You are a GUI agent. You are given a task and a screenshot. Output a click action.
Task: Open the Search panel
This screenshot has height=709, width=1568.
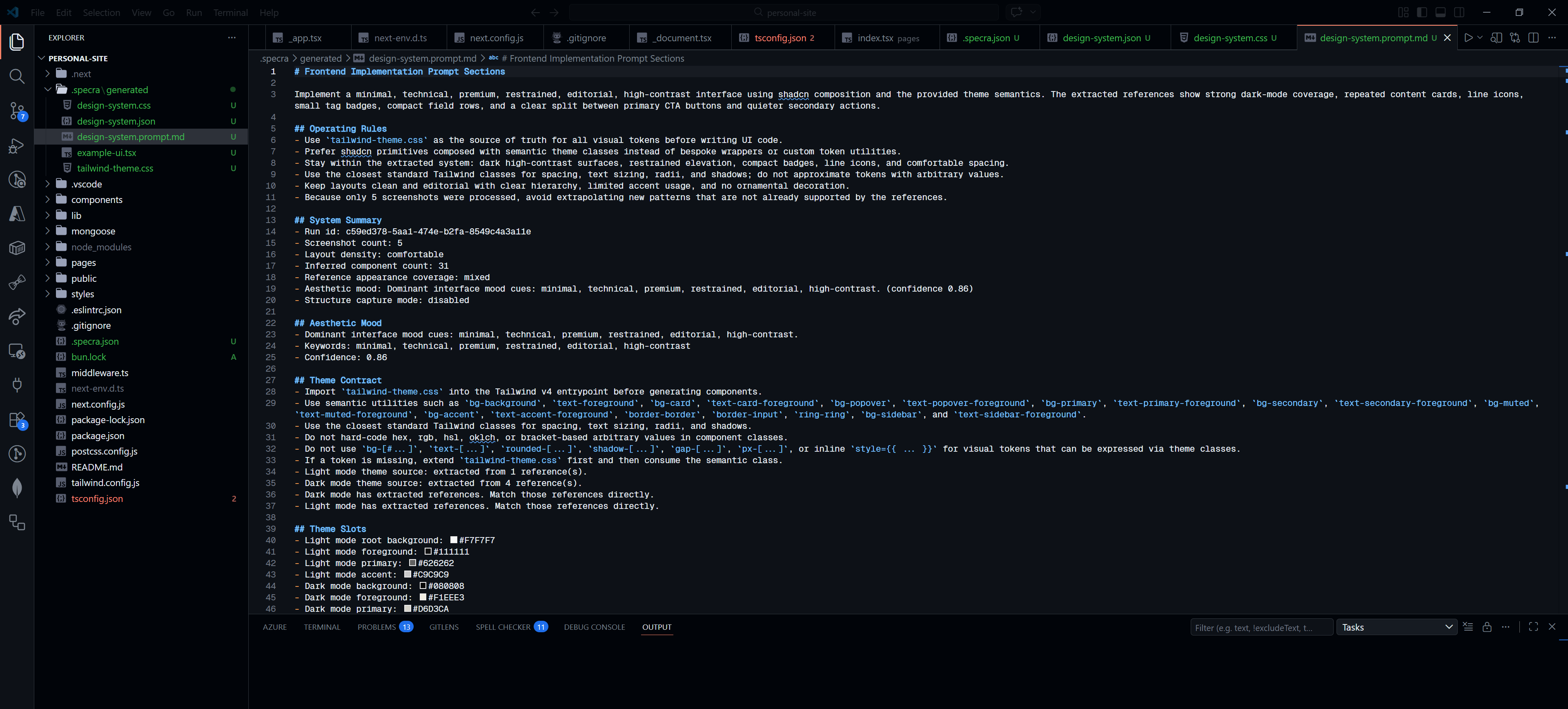pos(16,77)
